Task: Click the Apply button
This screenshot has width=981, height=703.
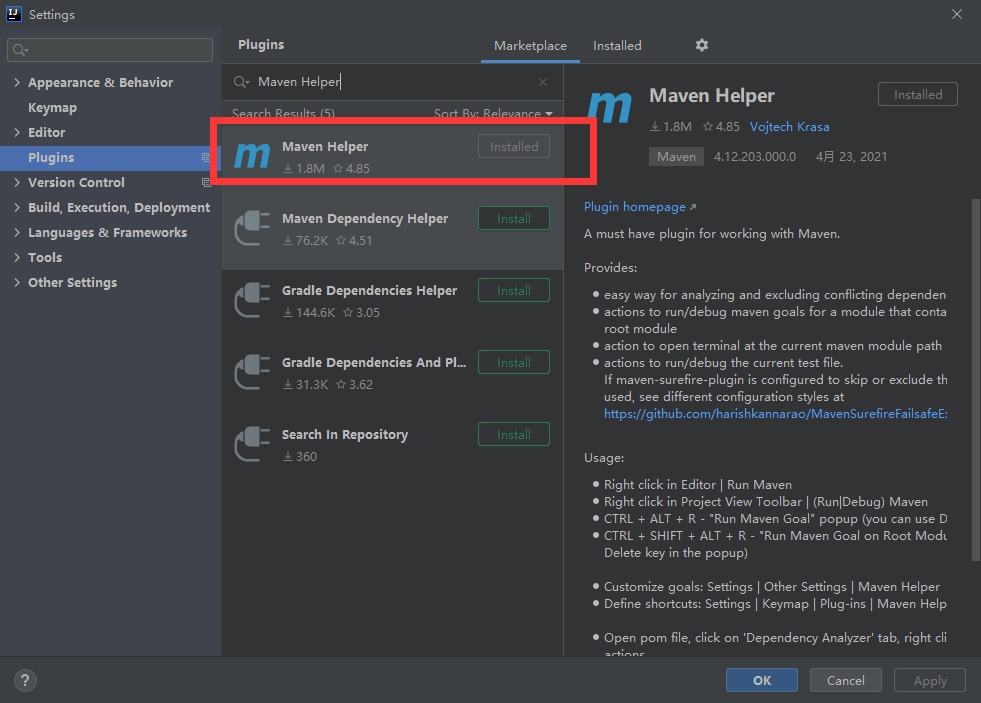Action: [930, 680]
